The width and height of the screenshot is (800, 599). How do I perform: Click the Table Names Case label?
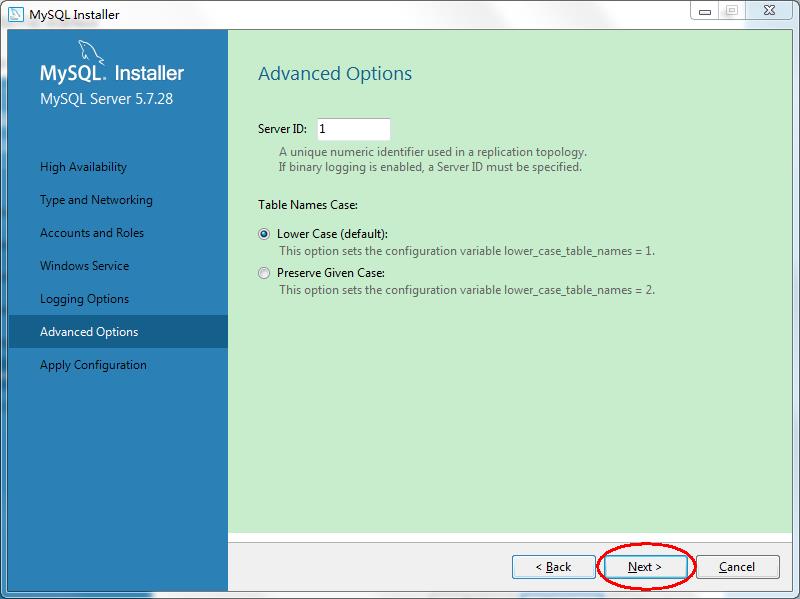[308, 205]
